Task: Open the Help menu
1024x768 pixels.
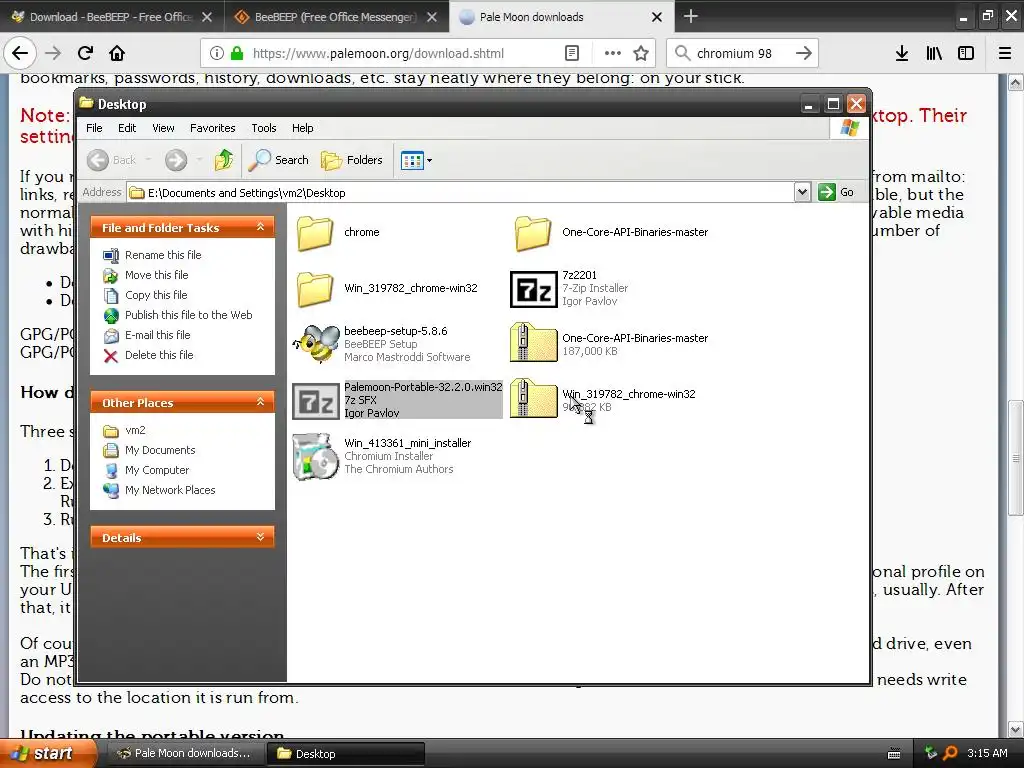Action: click(x=302, y=128)
